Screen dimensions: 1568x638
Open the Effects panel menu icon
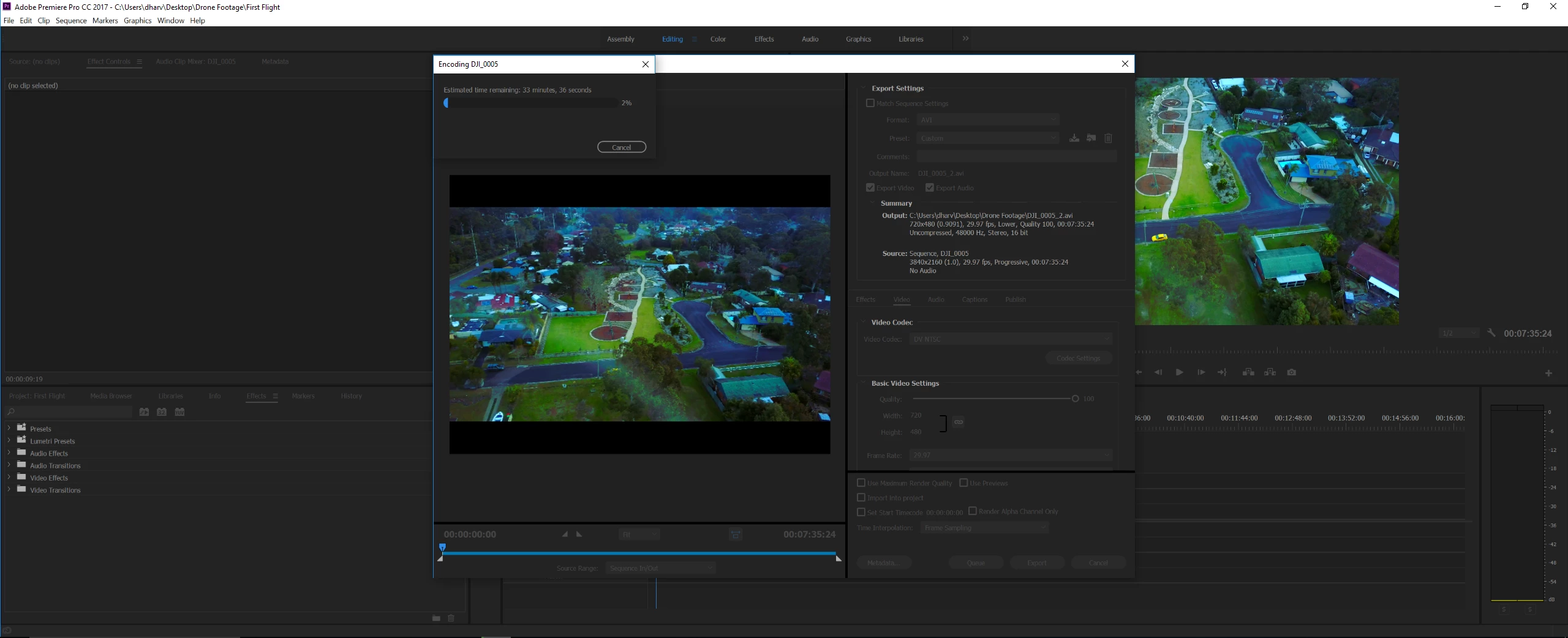click(x=275, y=396)
